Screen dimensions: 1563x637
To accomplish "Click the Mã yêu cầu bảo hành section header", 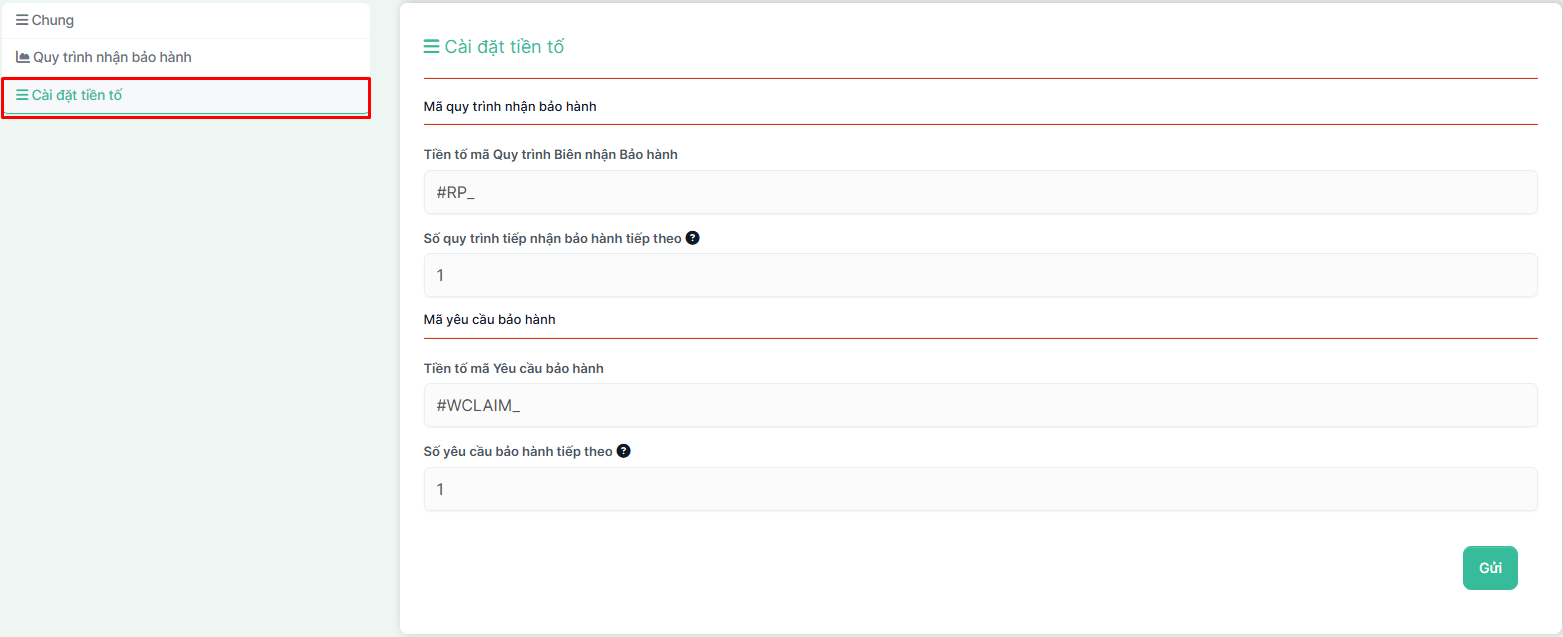I will pos(489,319).
